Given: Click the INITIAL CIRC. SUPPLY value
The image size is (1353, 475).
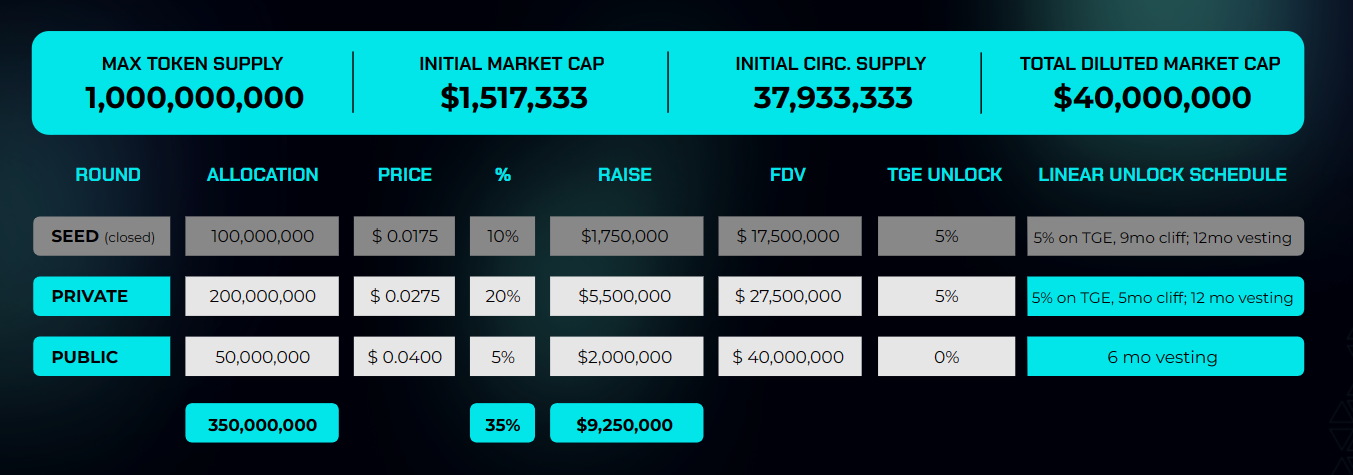Looking at the screenshot, I should coord(832,98).
